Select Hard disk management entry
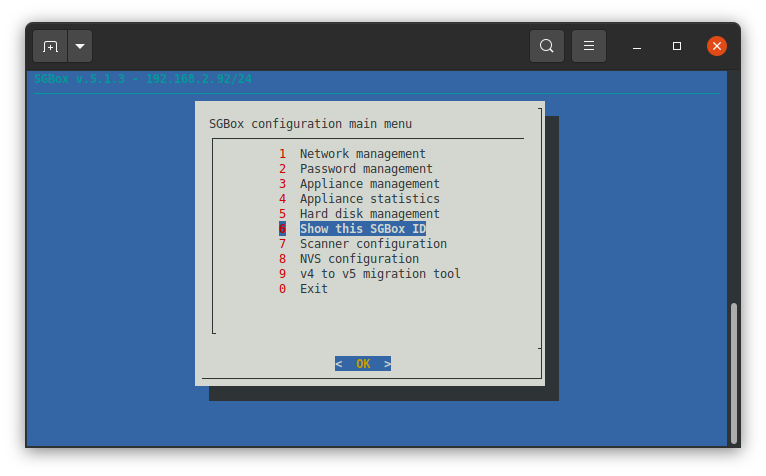Image resolution: width=766 pixels, height=476 pixels. (x=369, y=214)
